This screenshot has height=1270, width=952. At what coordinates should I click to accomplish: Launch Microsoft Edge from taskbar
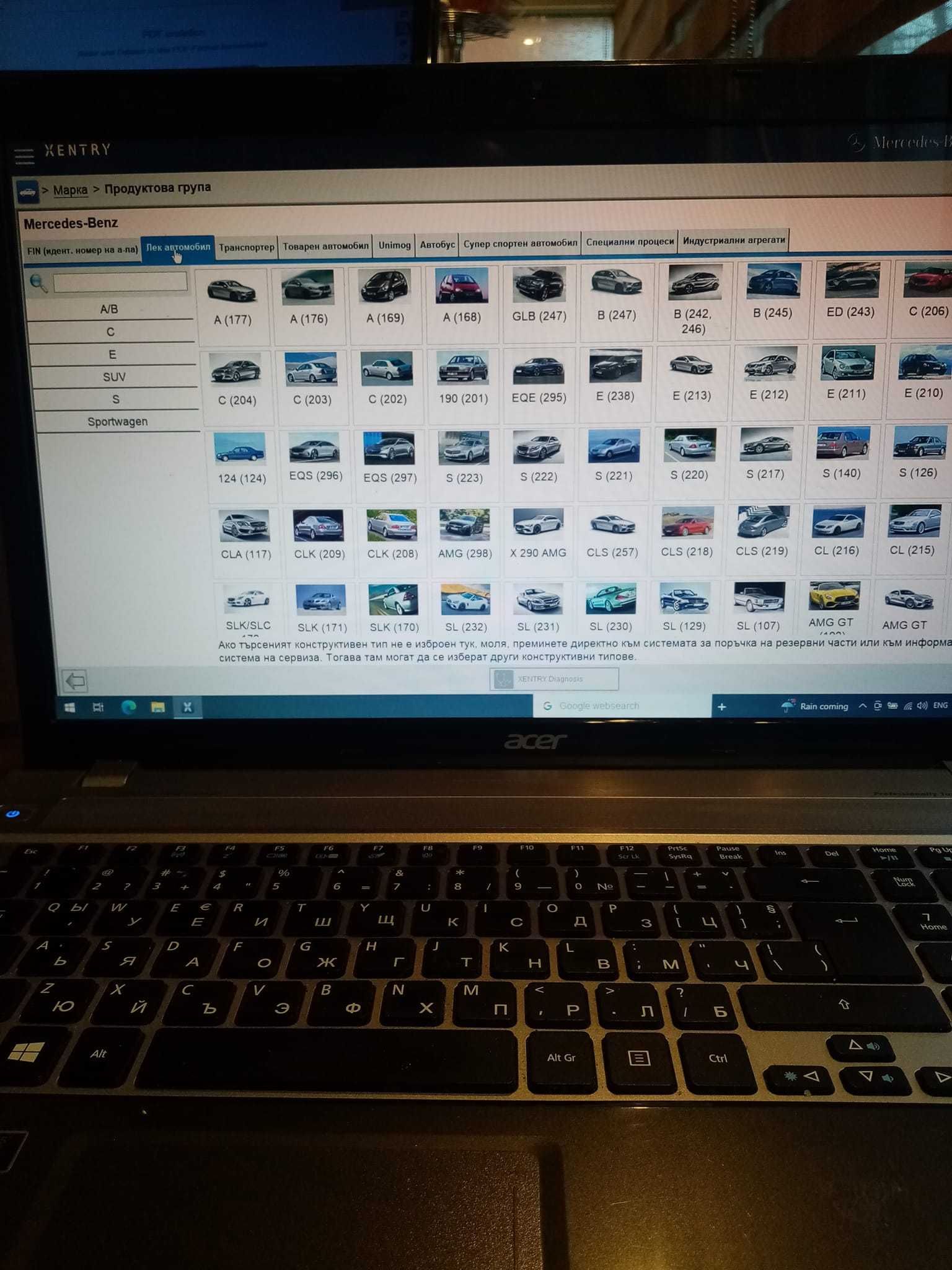[128, 707]
